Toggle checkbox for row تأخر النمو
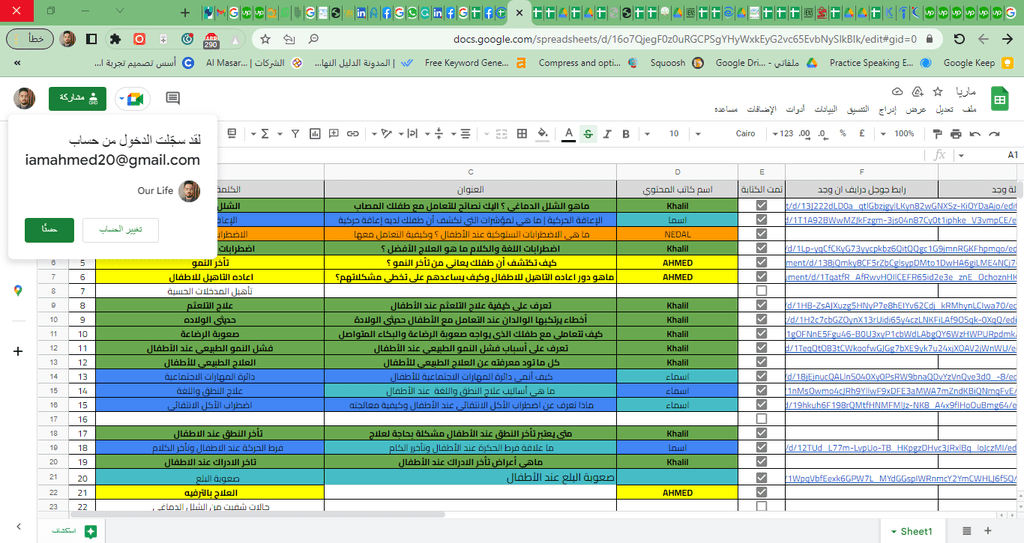Screen dimensions: 1024x543 pos(761,262)
